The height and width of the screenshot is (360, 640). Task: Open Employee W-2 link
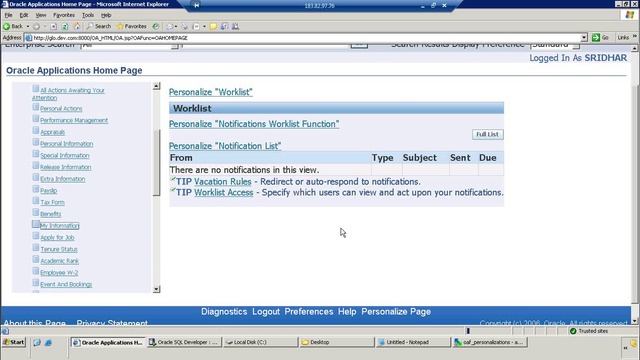(59, 273)
